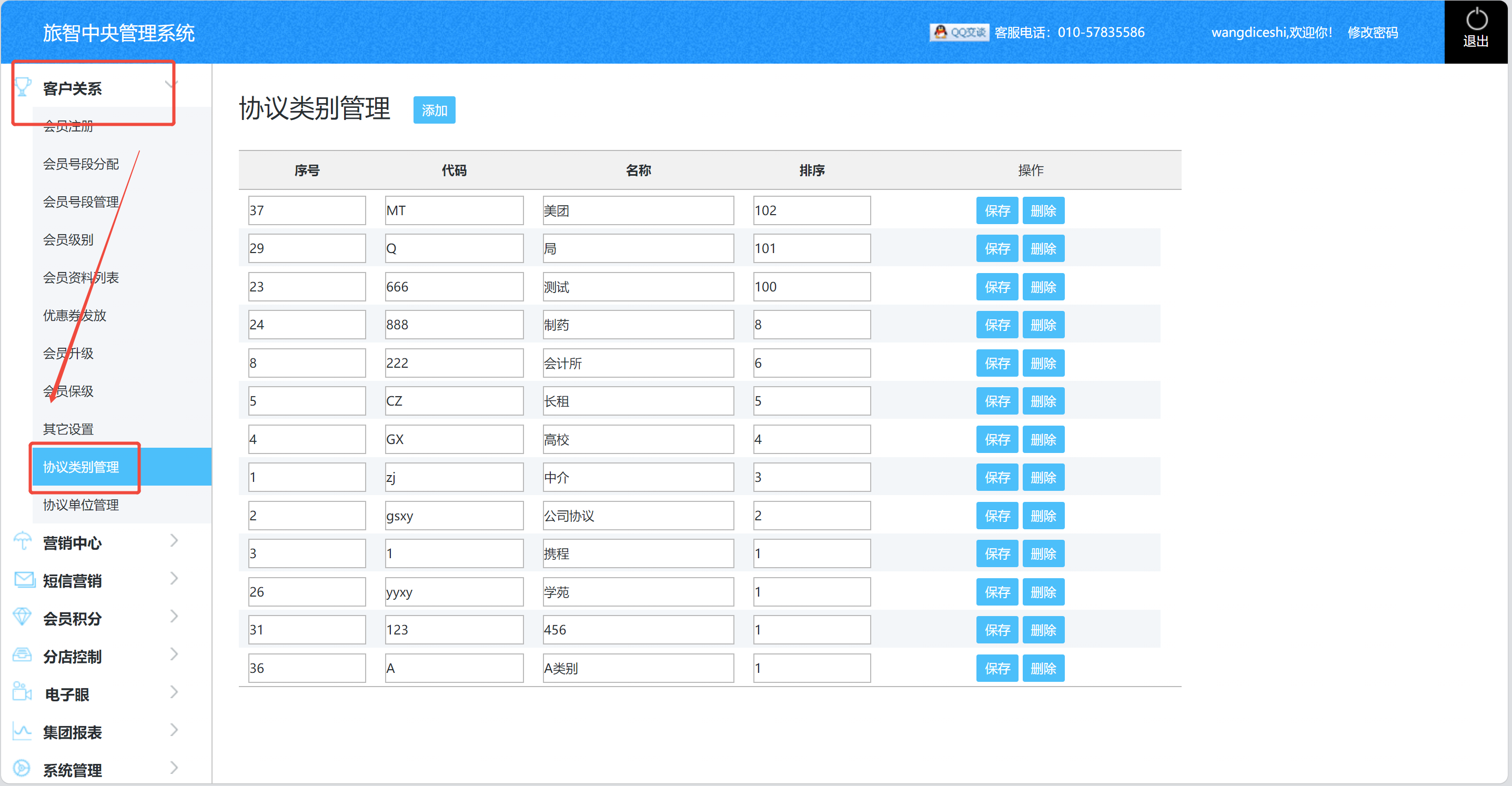Screen dimensions: 1512x786
Task: Click the name field containing 携程
Action: tap(638, 554)
